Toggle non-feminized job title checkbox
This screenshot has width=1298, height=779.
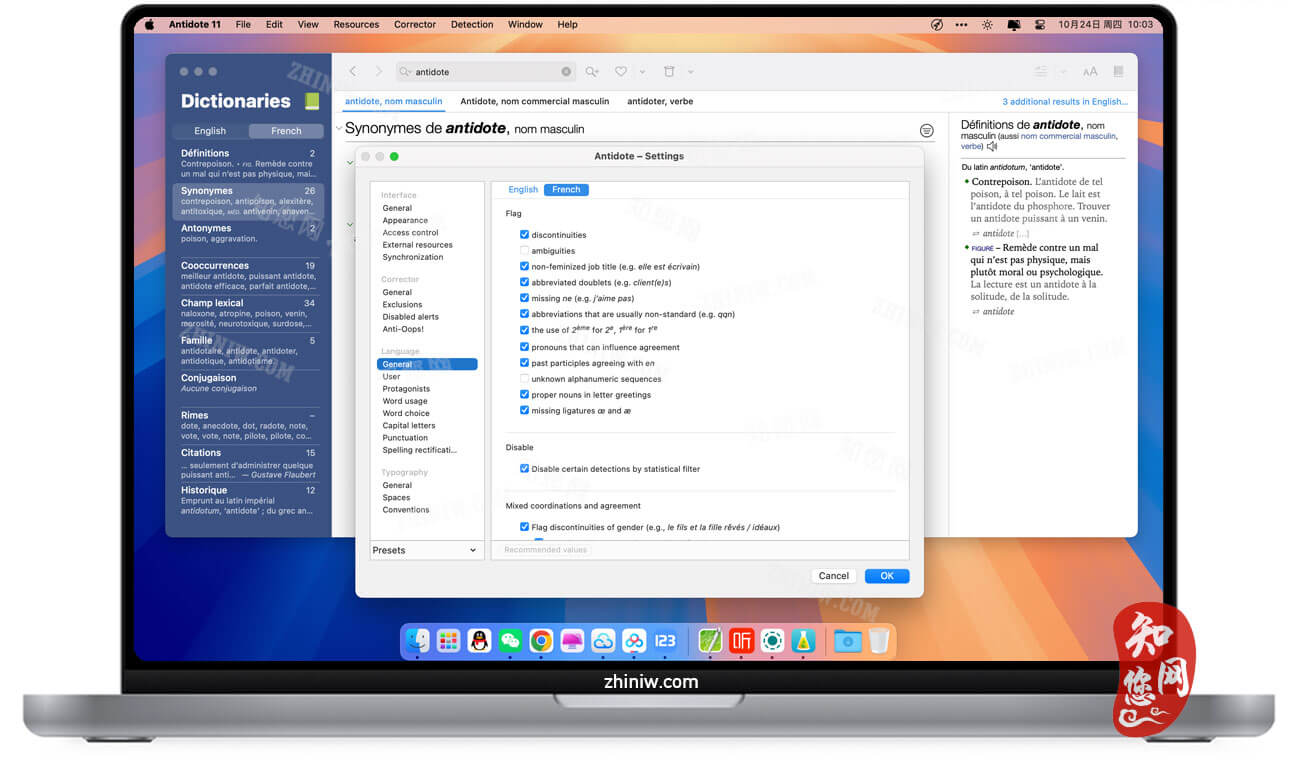coord(524,267)
